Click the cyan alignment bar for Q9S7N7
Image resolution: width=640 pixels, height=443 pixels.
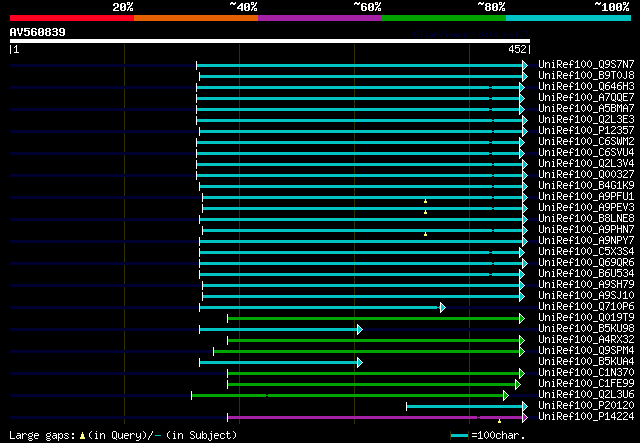pos(359,65)
